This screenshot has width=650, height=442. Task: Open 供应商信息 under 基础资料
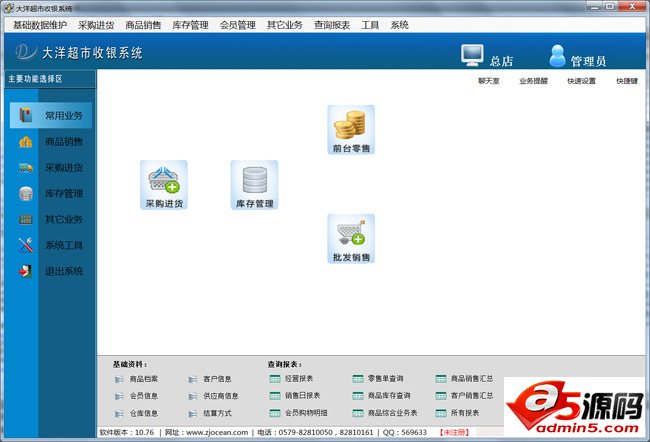(213, 396)
